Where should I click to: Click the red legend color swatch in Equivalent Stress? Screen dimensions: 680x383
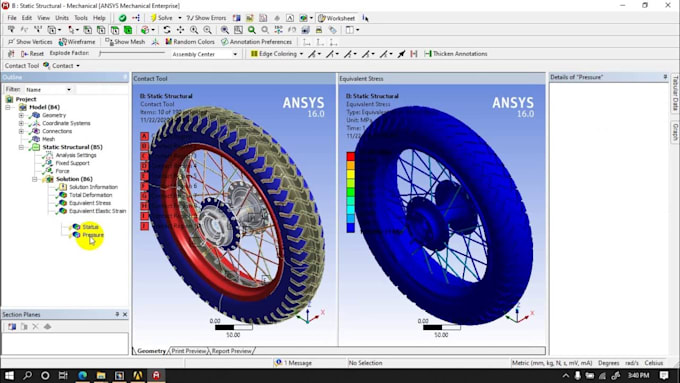click(350, 156)
